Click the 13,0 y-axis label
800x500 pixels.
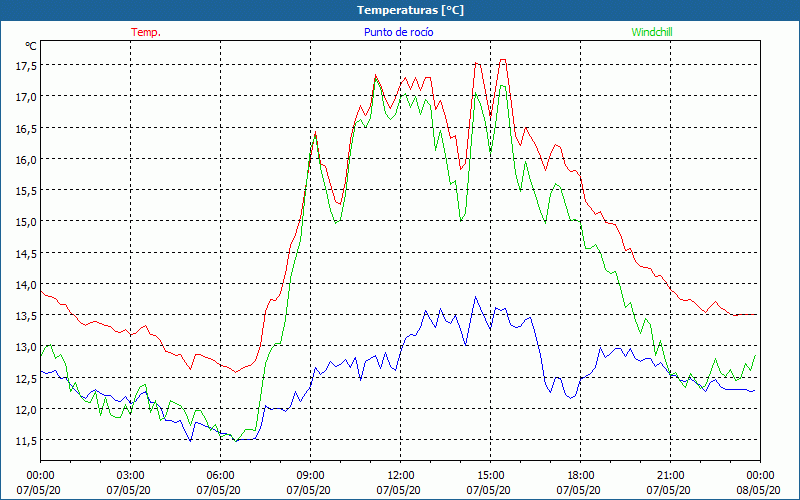point(27,346)
